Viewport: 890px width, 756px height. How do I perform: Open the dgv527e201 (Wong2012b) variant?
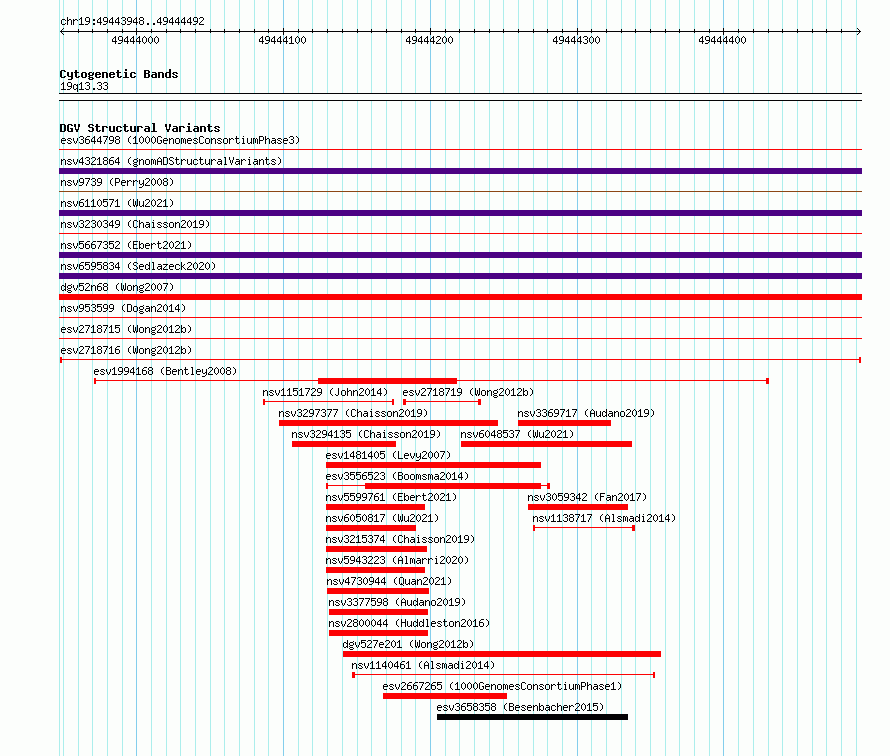point(408,644)
